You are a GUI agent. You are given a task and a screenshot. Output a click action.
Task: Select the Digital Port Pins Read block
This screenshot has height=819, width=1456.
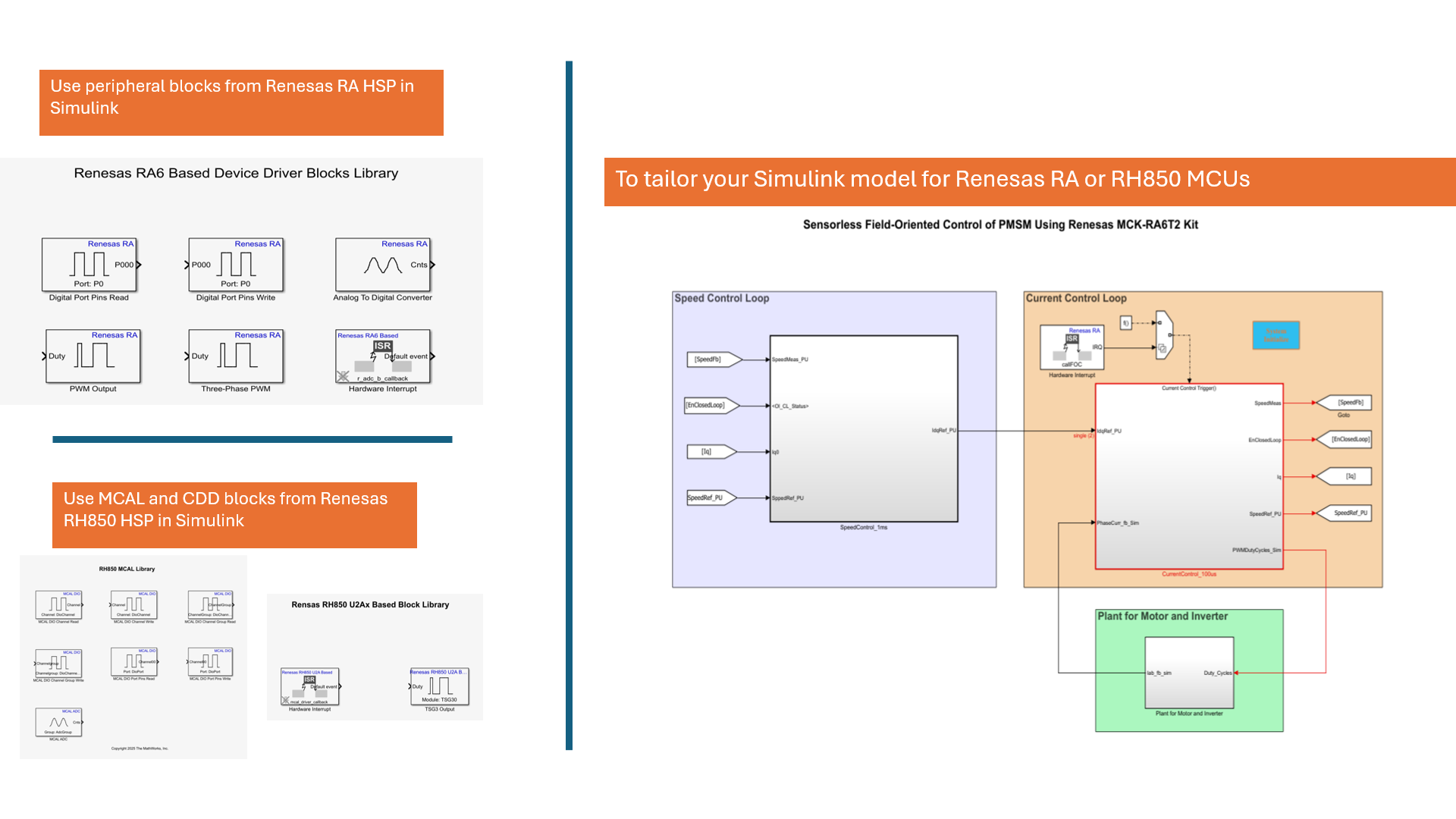(89, 265)
